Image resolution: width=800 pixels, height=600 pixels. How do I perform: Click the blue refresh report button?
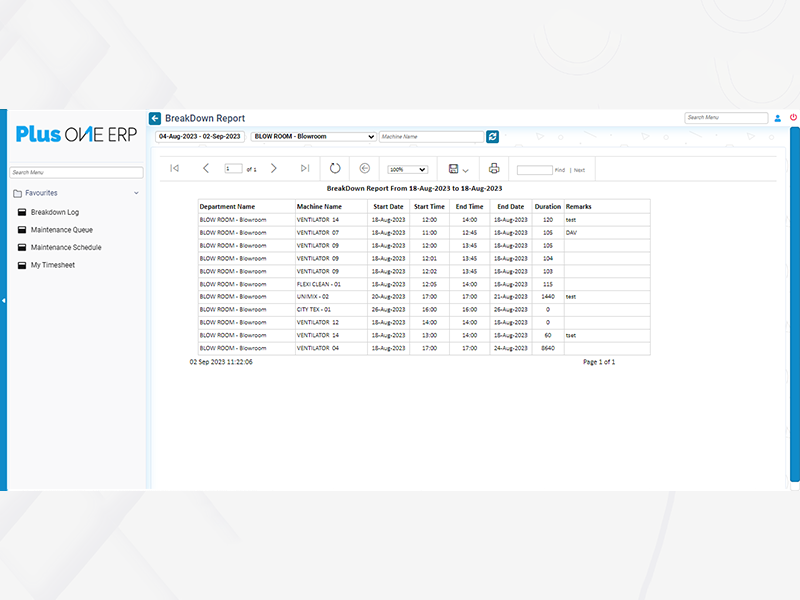[492, 136]
